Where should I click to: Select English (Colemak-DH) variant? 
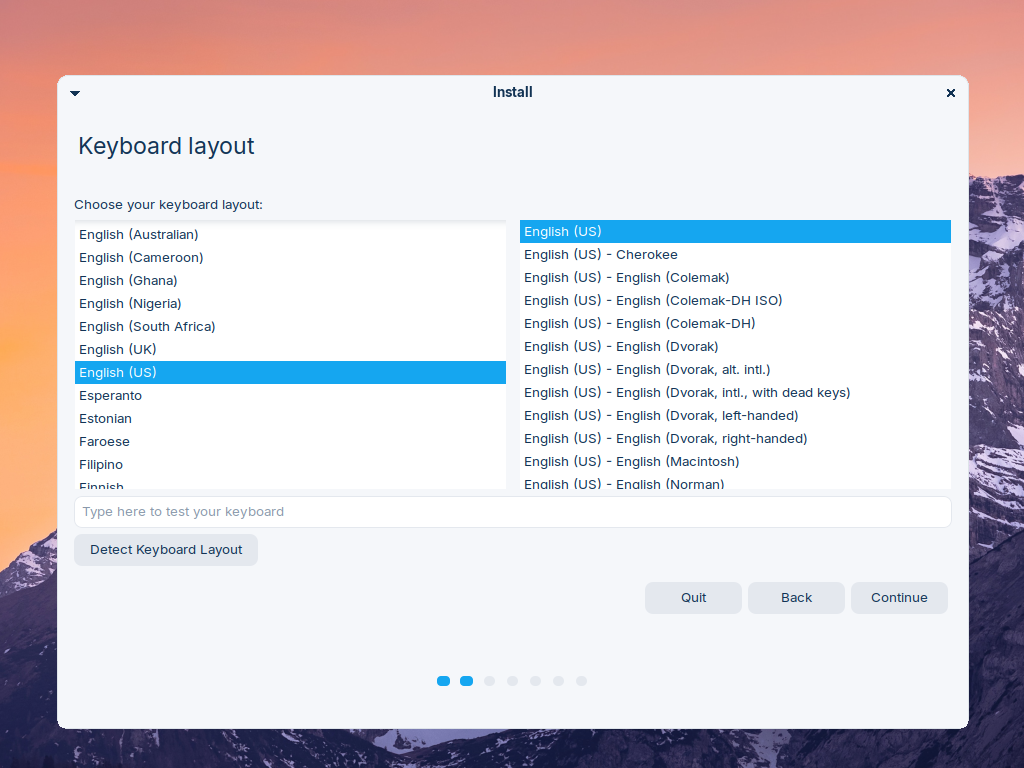[735, 323]
